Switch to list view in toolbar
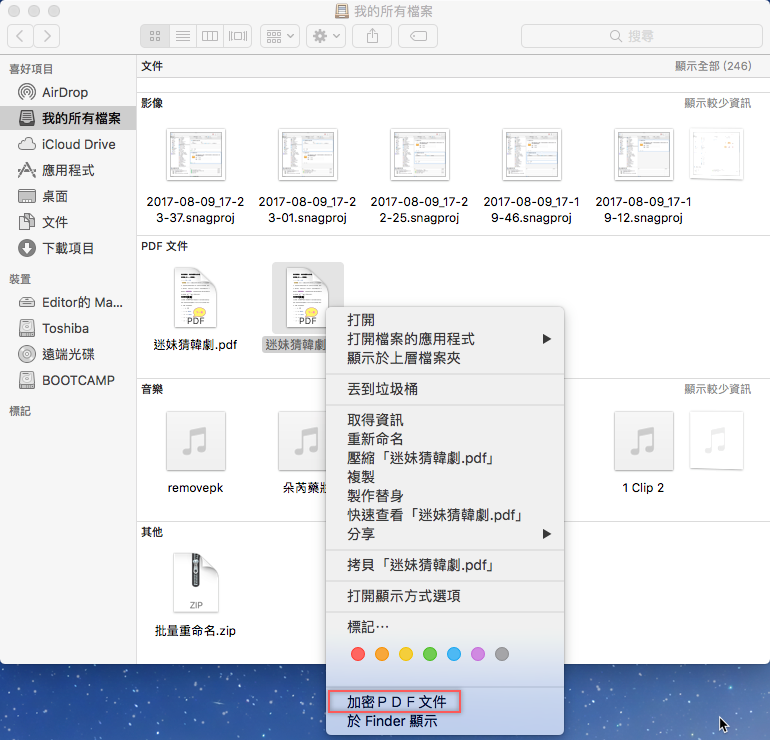Image resolution: width=770 pixels, height=740 pixels. pyautogui.click(x=182, y=36)
